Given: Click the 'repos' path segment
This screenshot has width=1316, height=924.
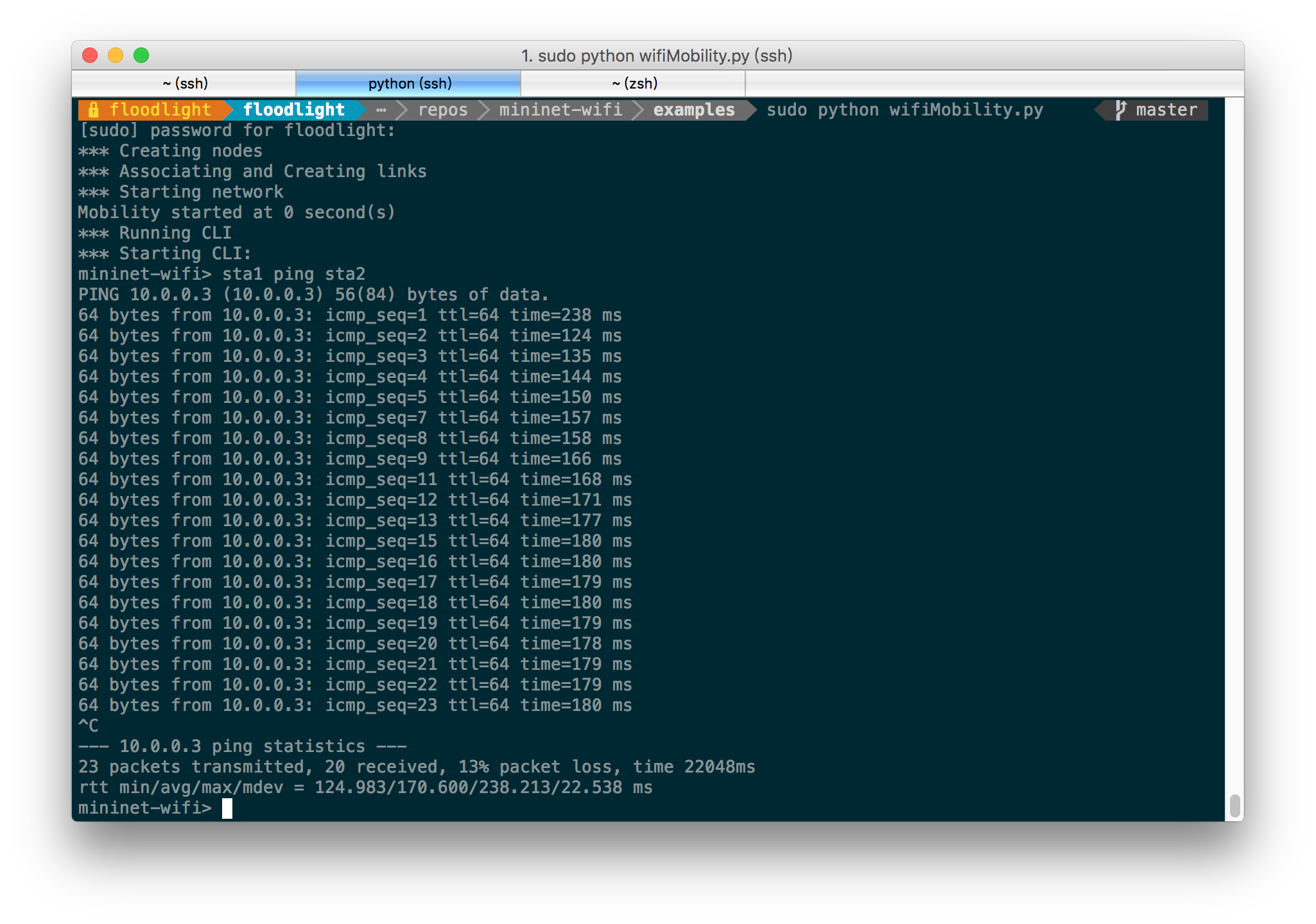Looking at the screenshot, I should [443, 110].
